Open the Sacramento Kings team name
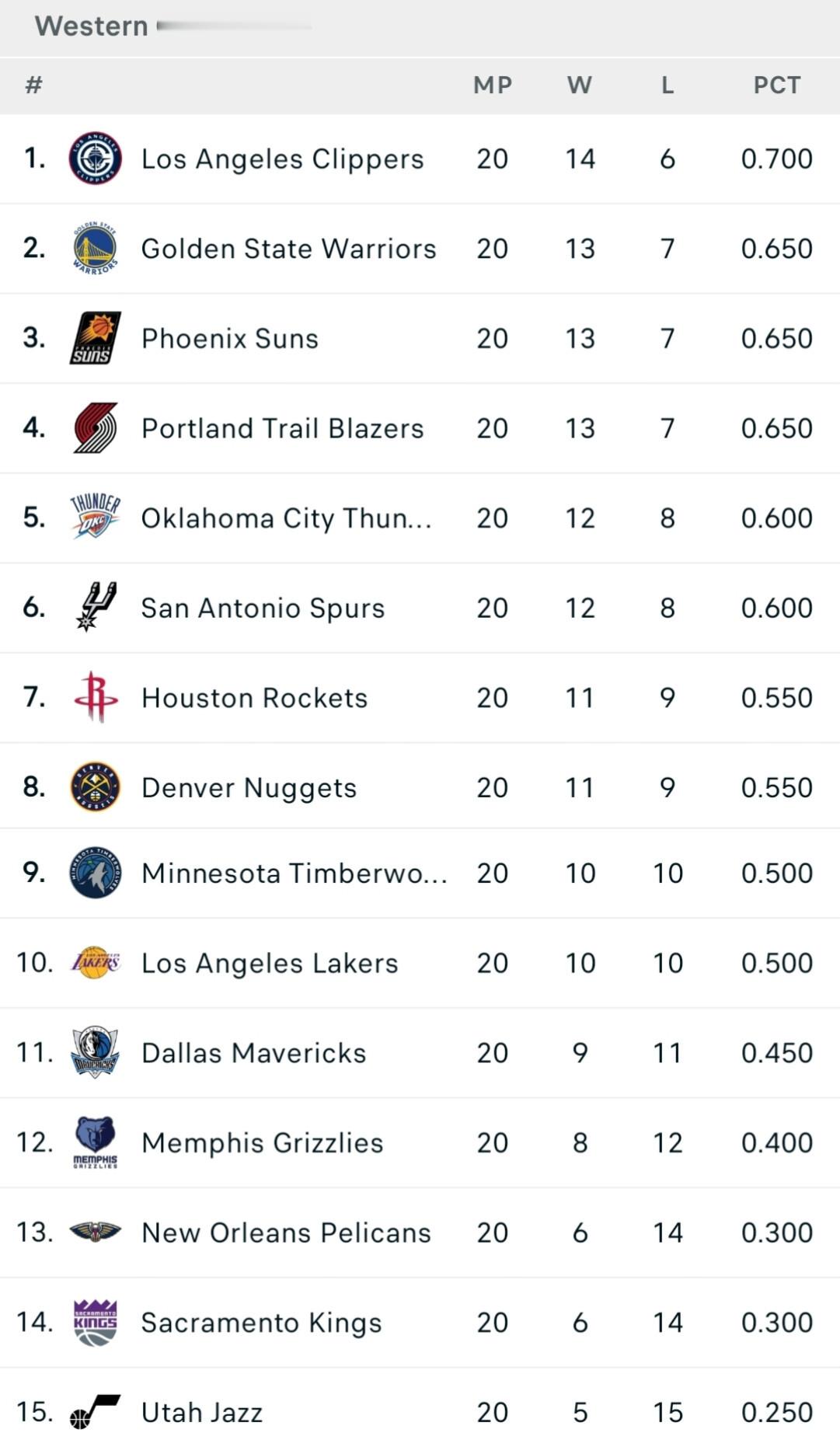Viewport: 840px width, 1454px height. pos(261,1323)
